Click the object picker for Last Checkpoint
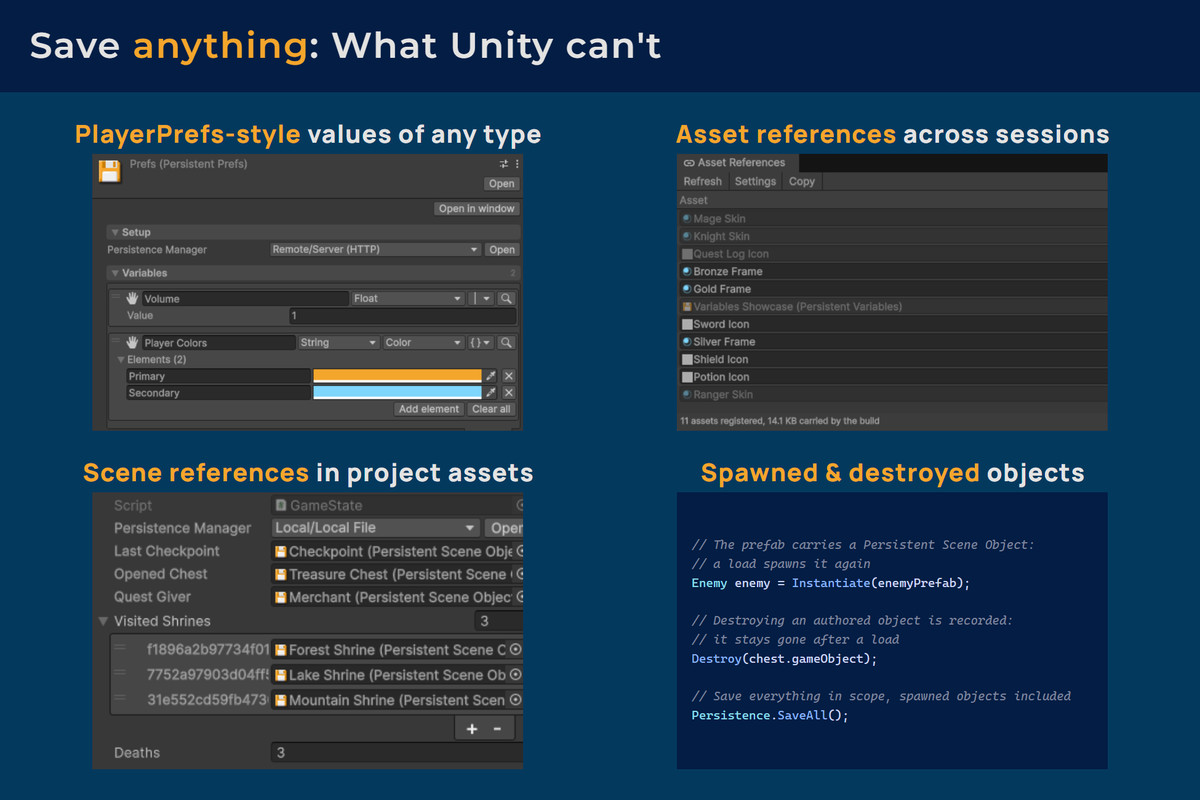The width and height of the screenshot is (1200, 800). click(518, 551)
